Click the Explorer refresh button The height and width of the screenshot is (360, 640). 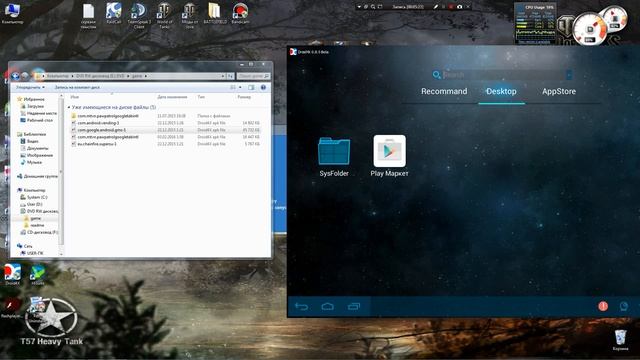(230, 76)
